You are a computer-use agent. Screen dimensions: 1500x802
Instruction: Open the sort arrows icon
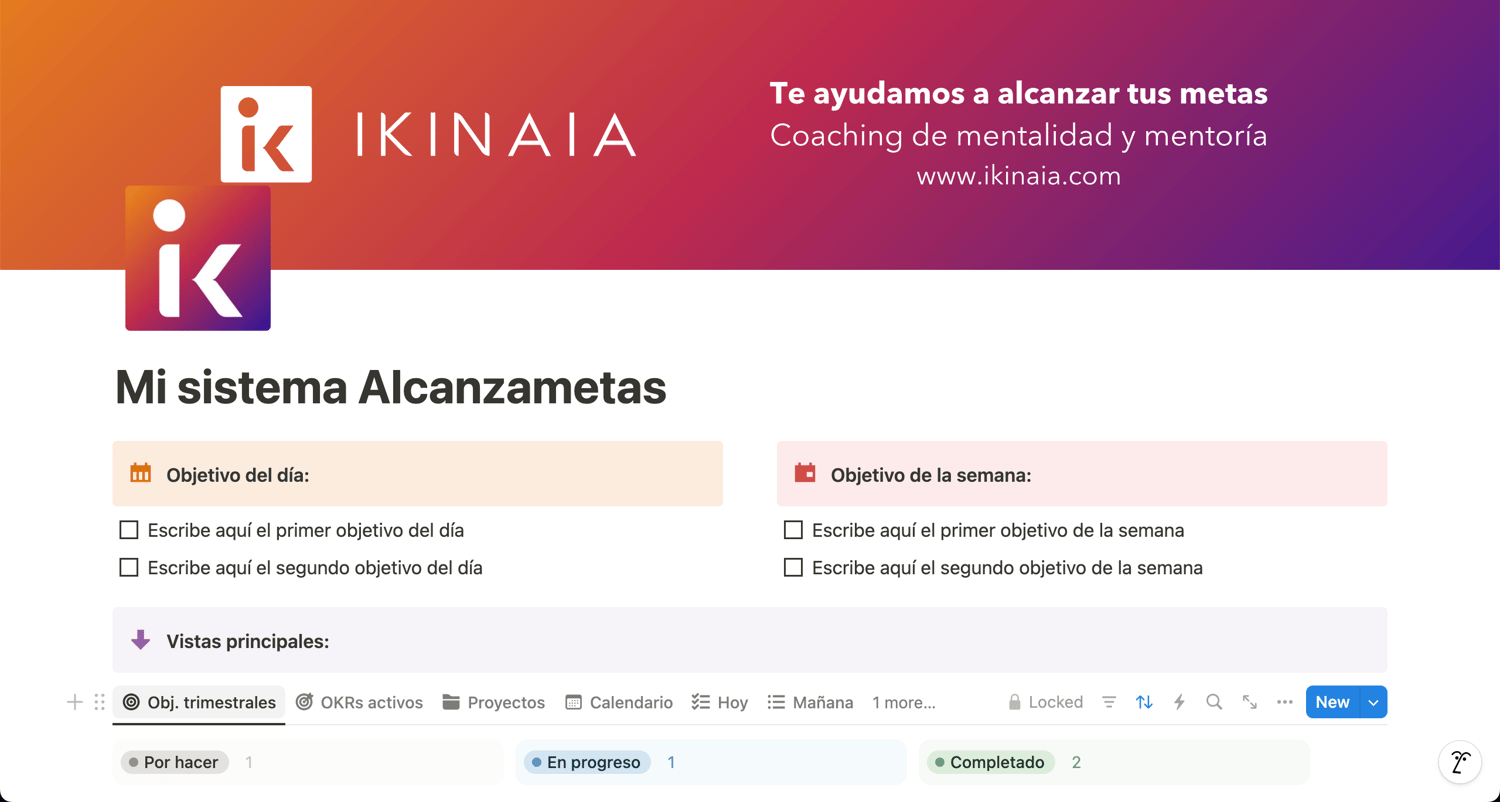pyautogui.click(x=1144, y=703)
